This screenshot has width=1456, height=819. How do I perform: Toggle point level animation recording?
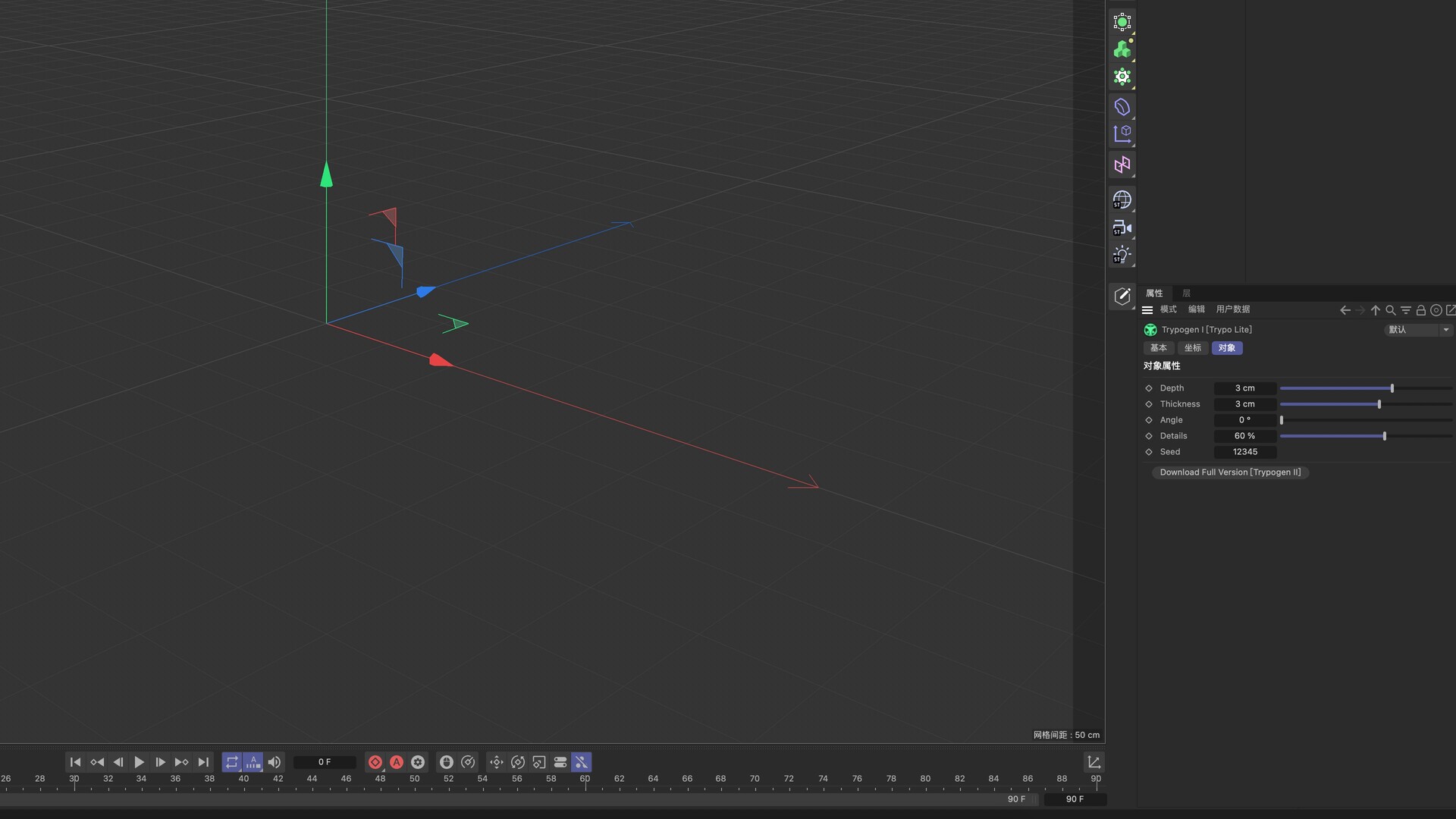click(x=582, y=762)
